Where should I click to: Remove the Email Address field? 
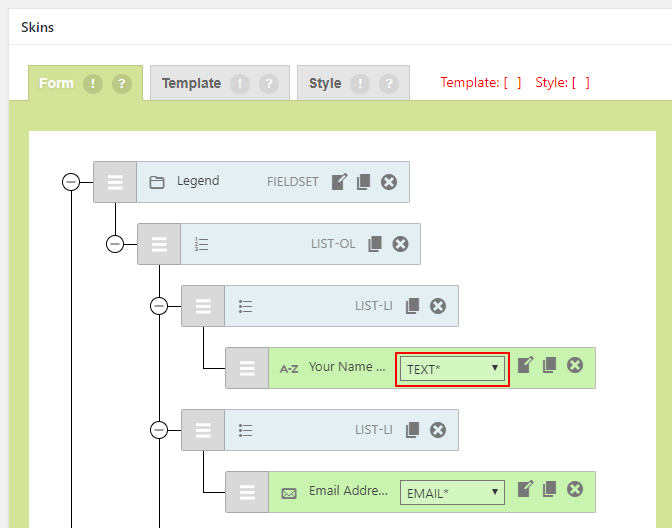click(575, 490)
